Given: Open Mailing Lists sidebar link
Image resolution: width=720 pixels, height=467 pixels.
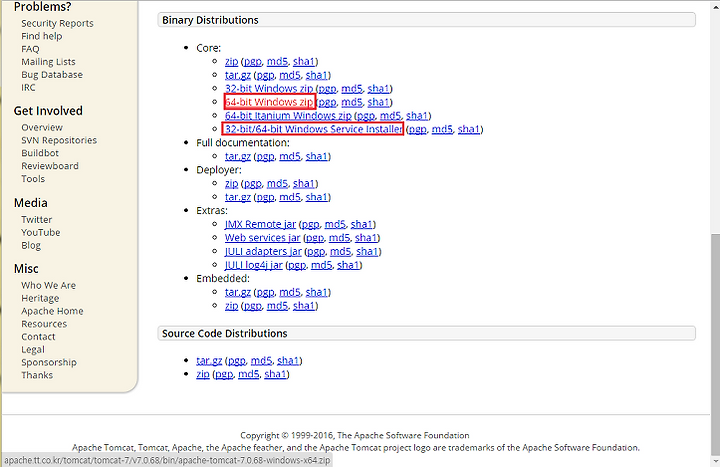Looking at the screenshot, I should [48, 62].
